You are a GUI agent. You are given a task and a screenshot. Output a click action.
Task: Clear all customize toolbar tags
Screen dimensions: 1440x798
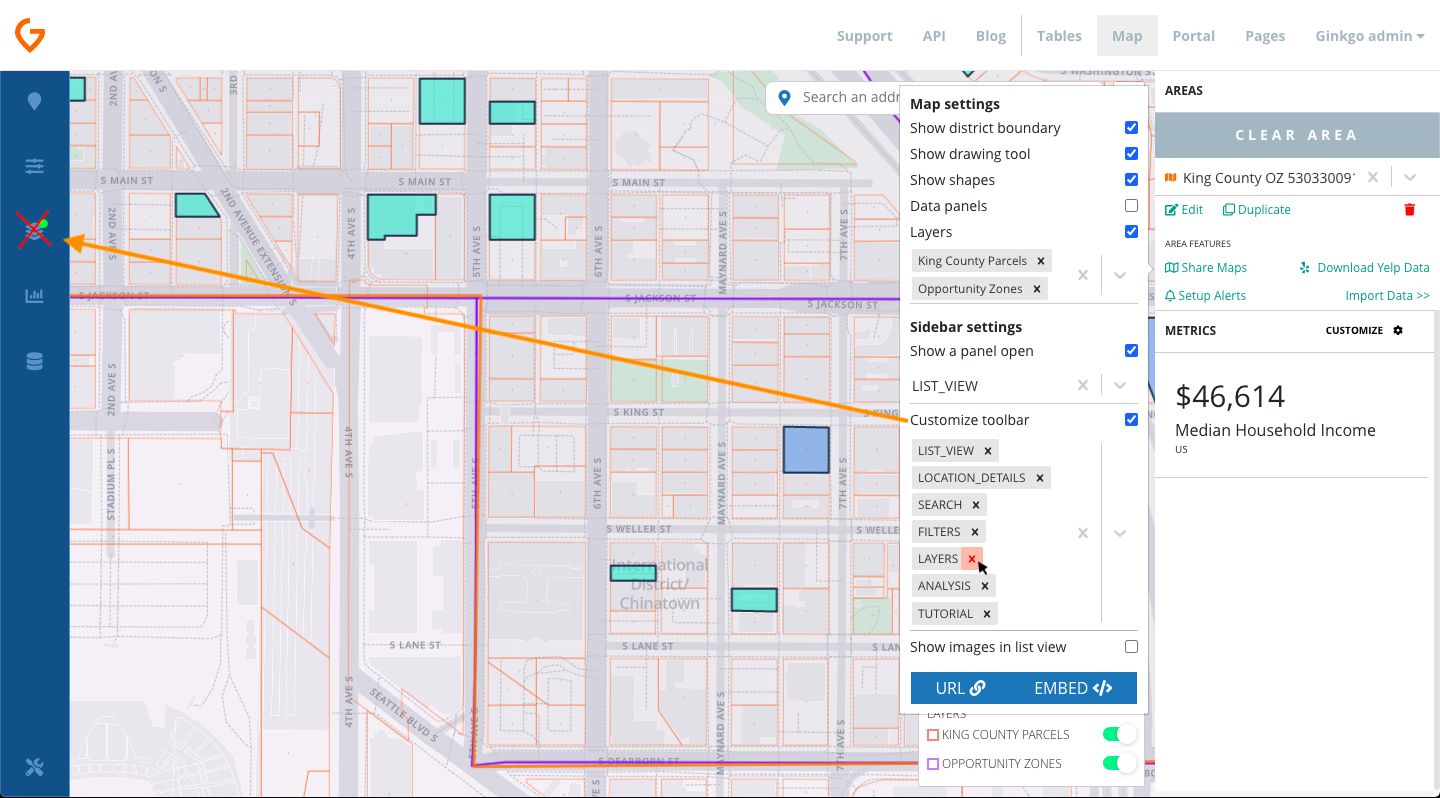pyautogui.click(x=1082, y=533)
